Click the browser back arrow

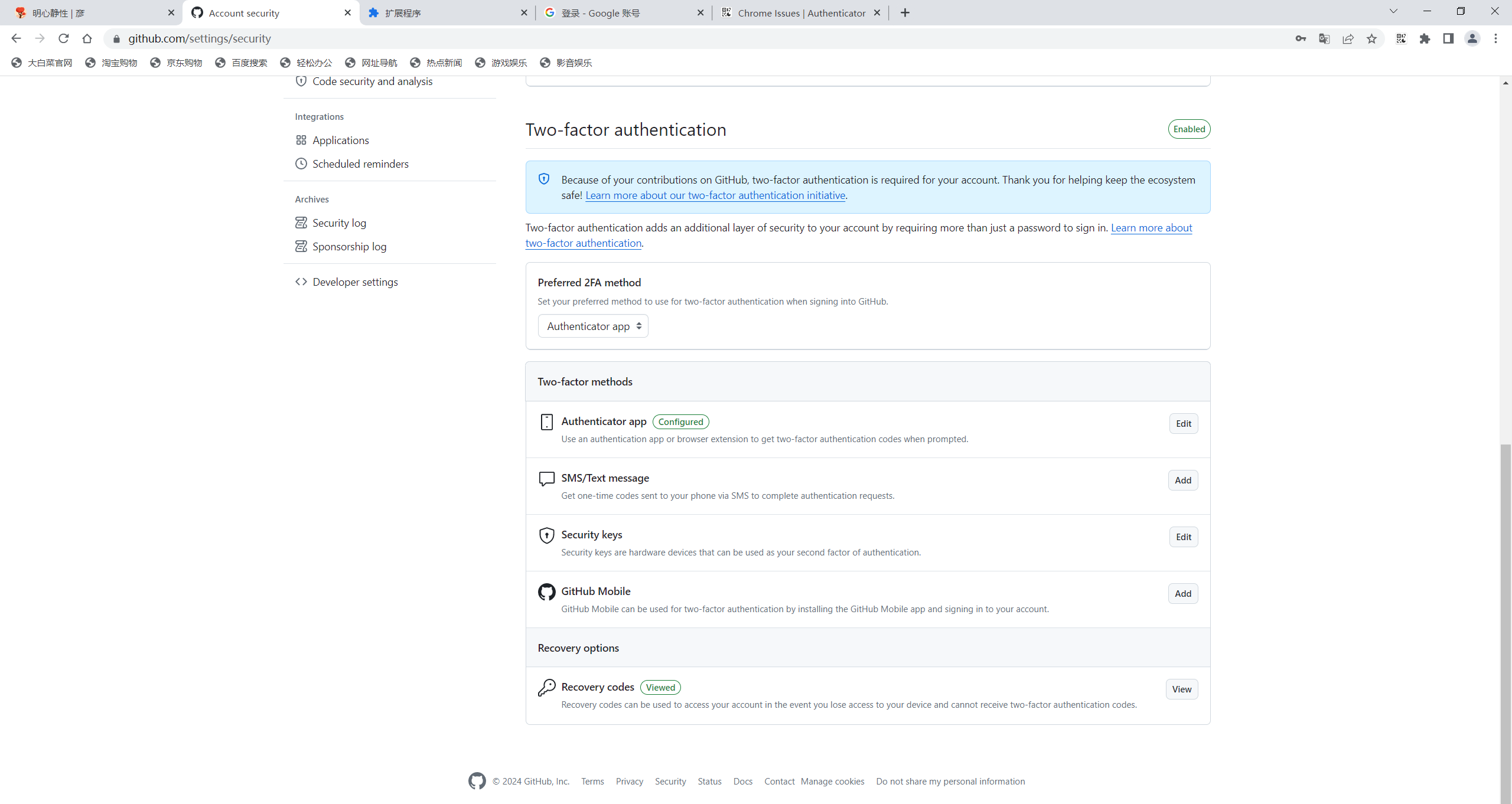click(16, 38)
